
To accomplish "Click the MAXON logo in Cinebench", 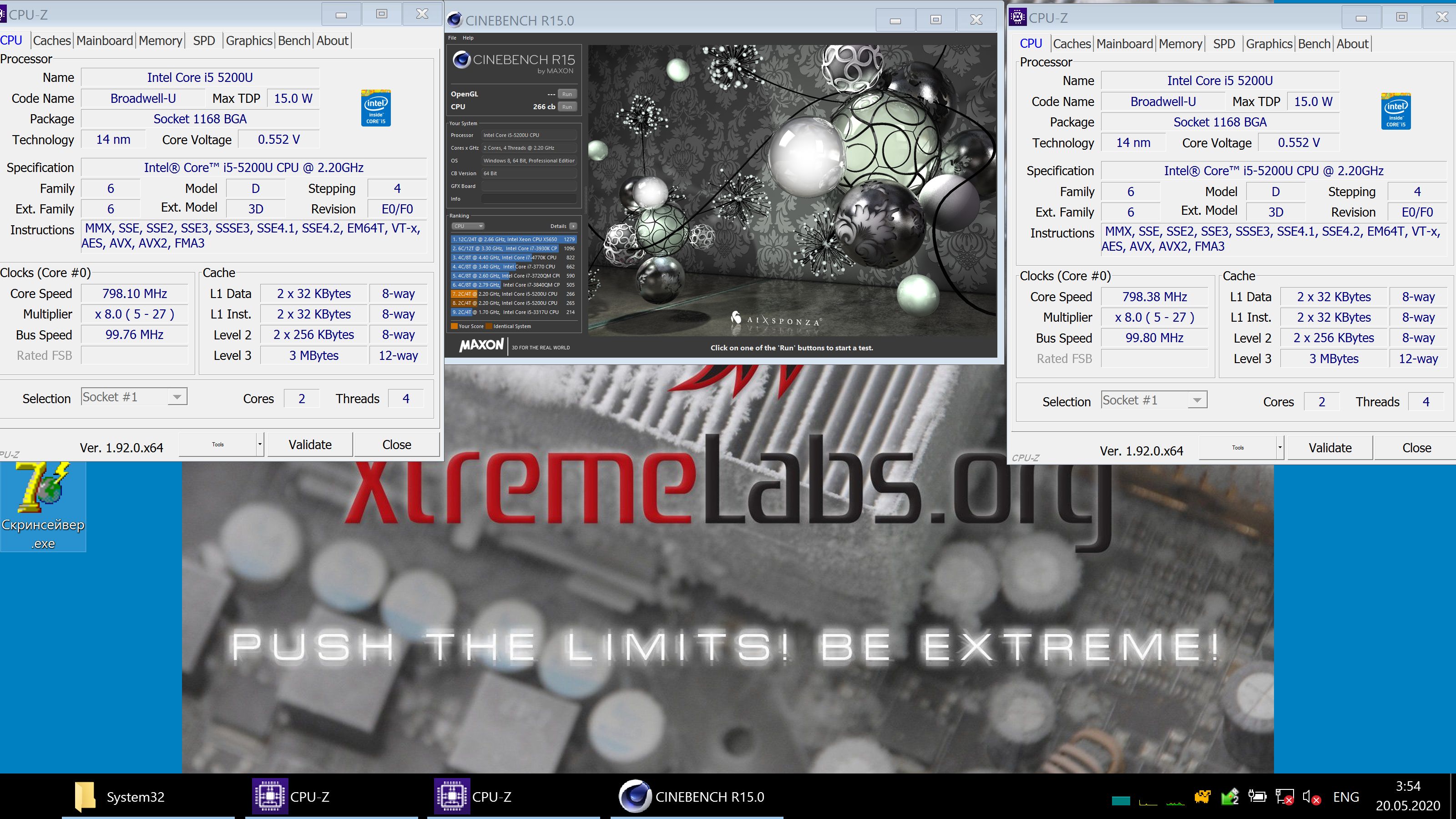I will click(x=481, y=345).
